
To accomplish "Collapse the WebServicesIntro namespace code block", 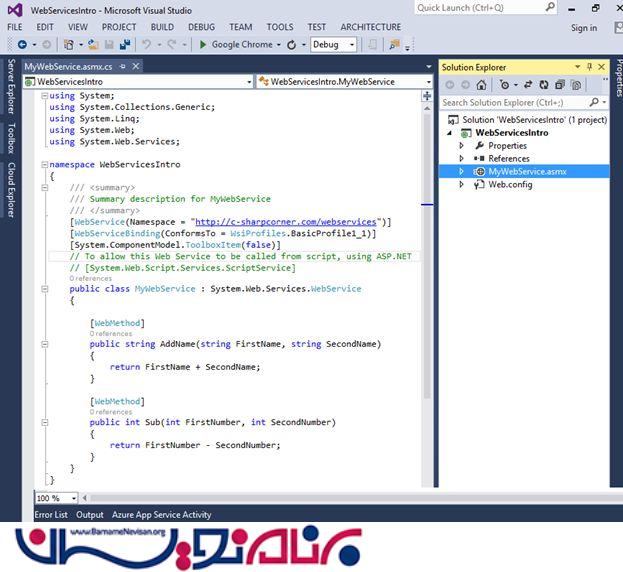I will click(44, 163).
